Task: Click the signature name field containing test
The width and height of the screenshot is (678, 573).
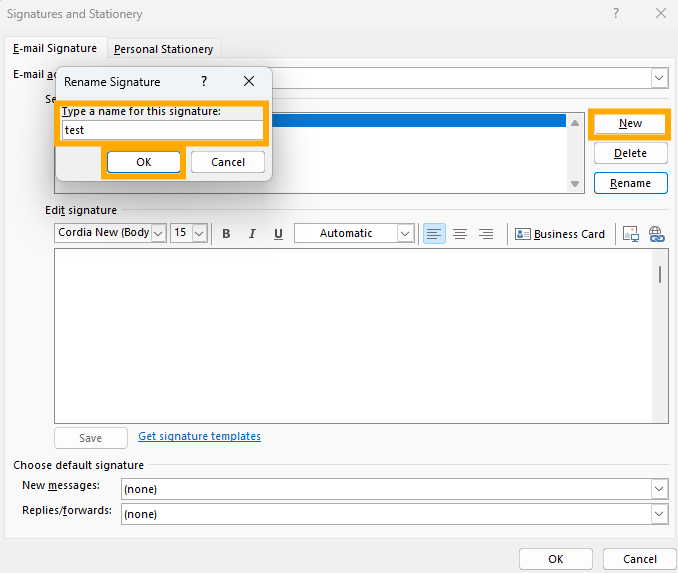Action: pyautogui.click(x=162, y=130)
